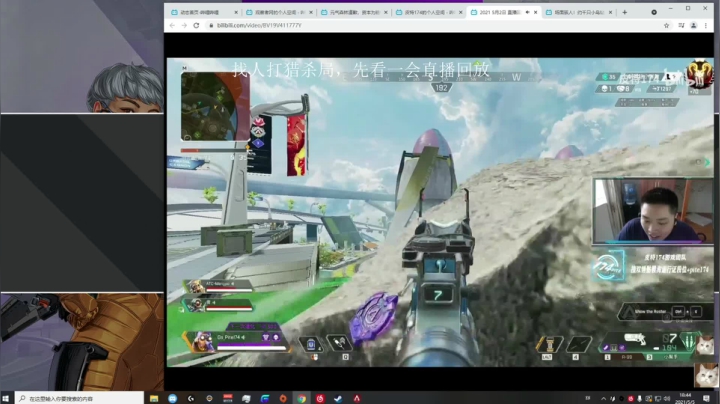Open the Apex Legends taskbar icon
This screenshot has width=720, height=404.
coord(357,398)
